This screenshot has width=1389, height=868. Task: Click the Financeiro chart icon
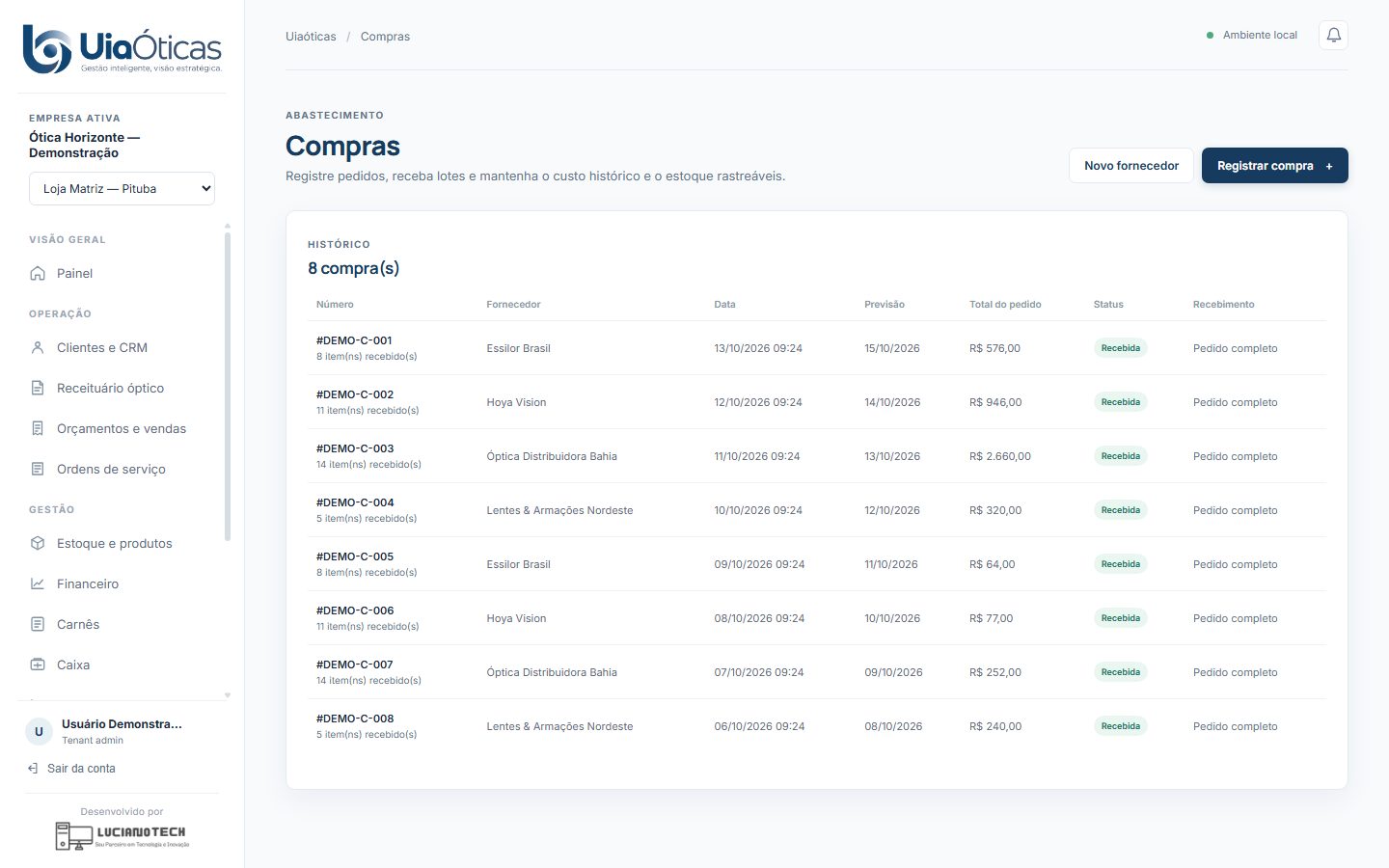(38, 583)
